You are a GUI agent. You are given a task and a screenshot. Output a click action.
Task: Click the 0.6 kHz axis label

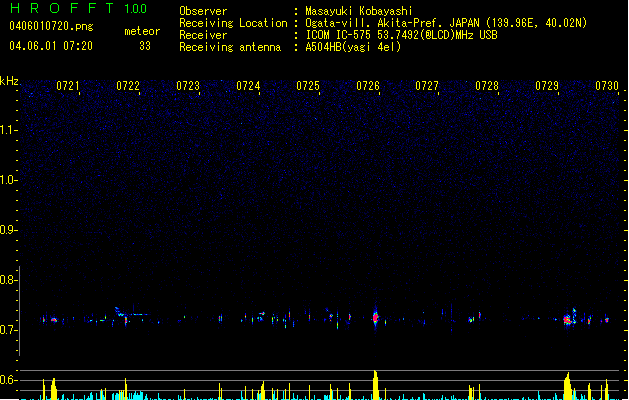pos(8,380)
